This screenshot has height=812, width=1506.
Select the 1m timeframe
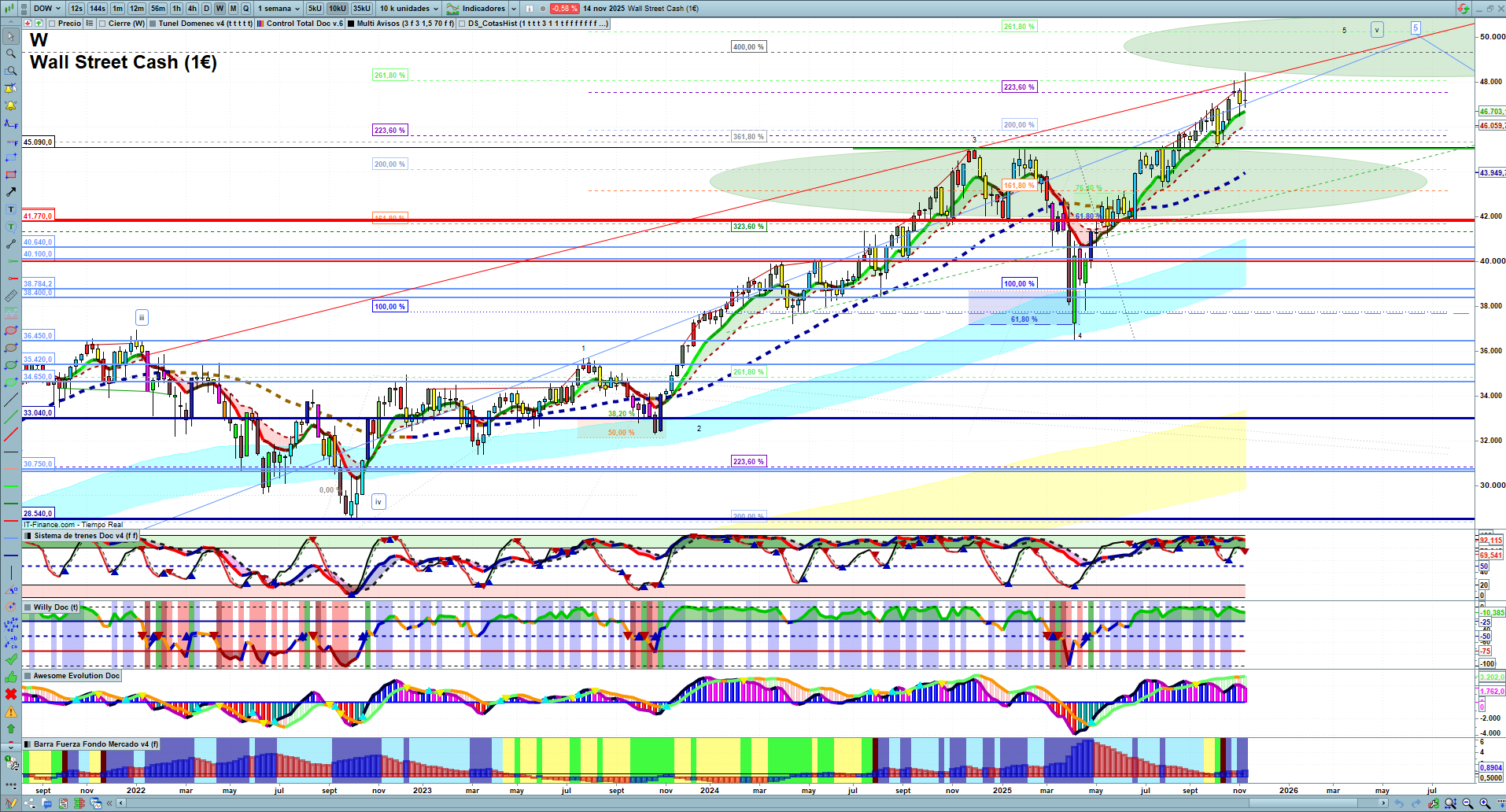117,9
